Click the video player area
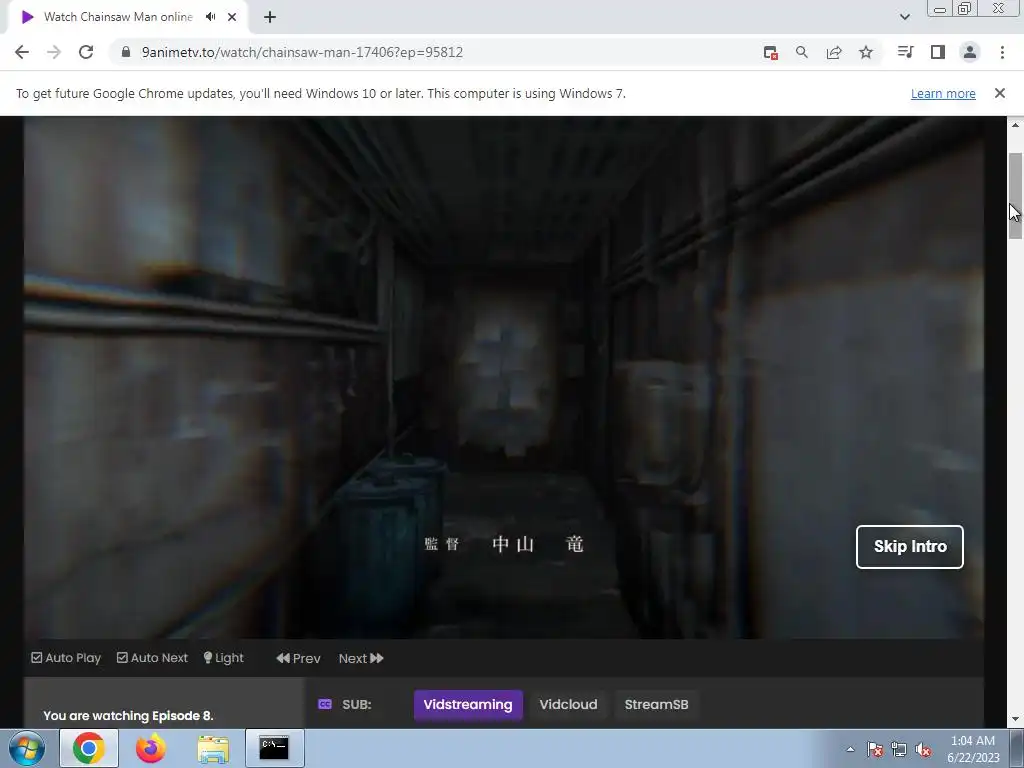 point(504,377)
